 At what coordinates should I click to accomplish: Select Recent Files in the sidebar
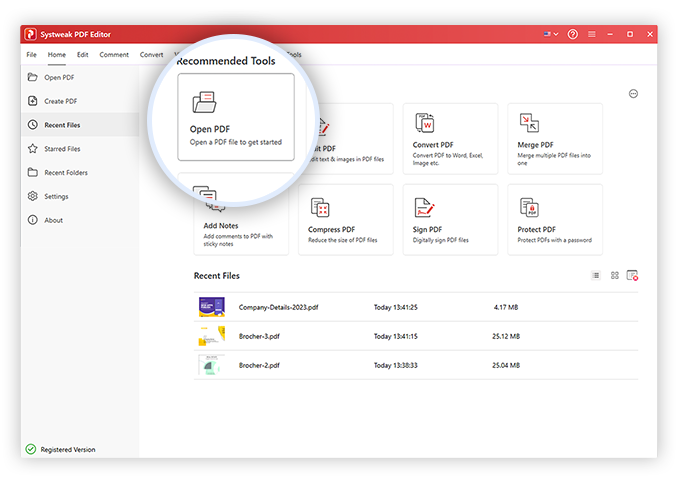[80, 125]
